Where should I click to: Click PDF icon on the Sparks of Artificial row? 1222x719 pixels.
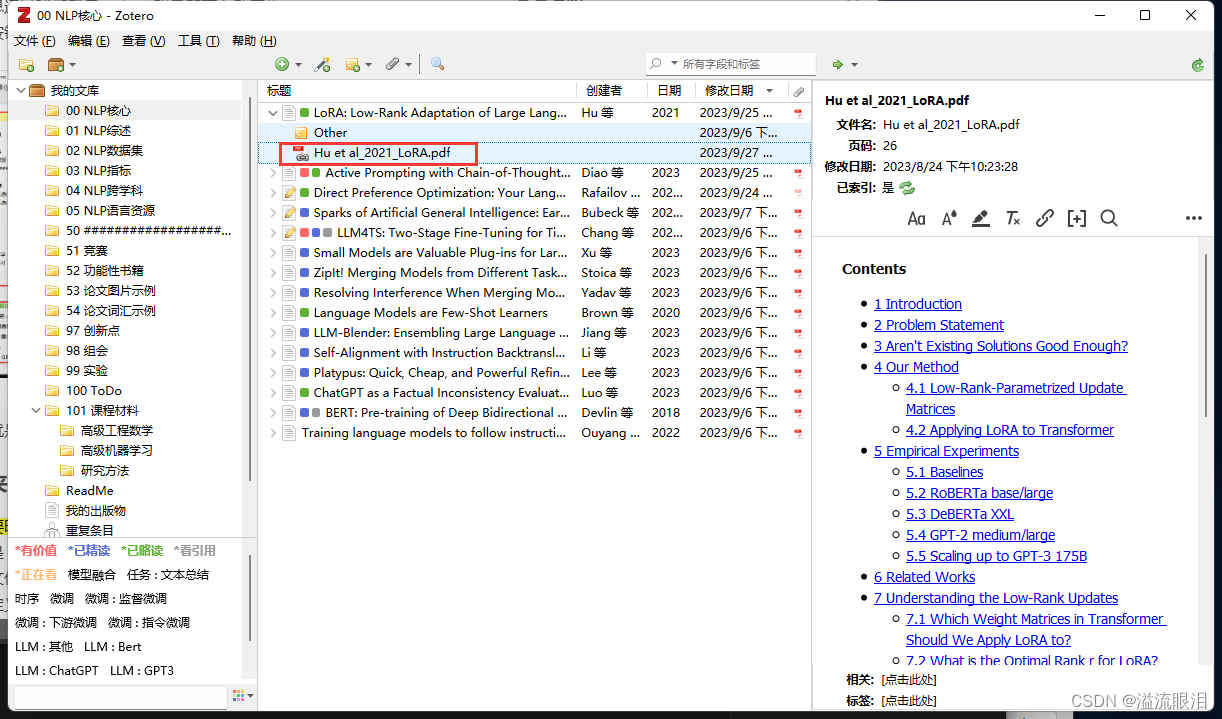[x=798, y=213]
